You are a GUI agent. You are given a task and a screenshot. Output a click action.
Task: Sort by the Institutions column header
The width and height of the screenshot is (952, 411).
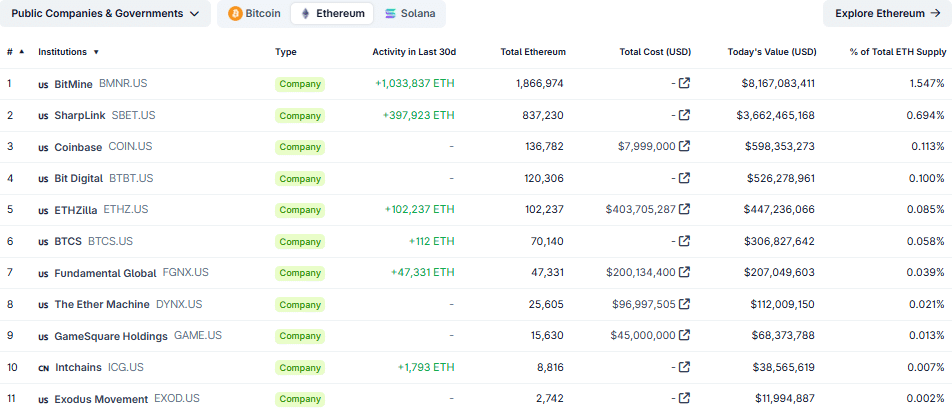point(68,52)
